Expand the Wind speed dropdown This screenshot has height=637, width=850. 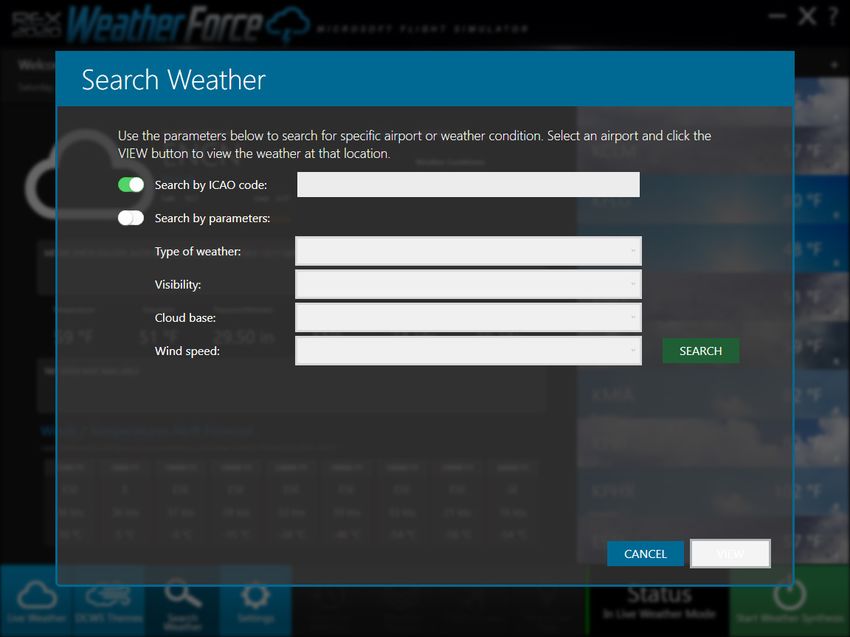click(468, 351)
